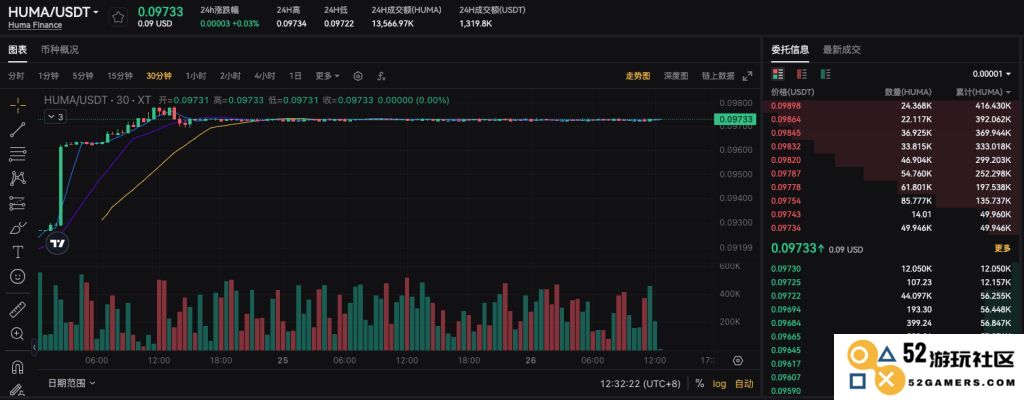
Task: Toggle the magnet mode tool
Action: [18, 367]
